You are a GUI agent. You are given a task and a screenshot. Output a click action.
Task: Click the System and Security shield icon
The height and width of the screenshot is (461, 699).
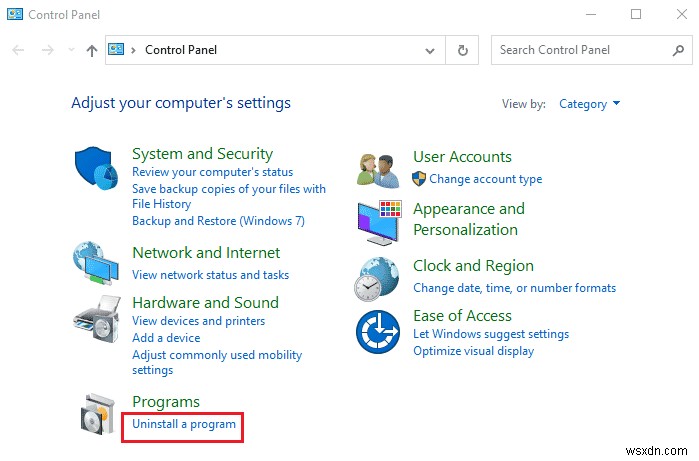[x=98, y=170]
